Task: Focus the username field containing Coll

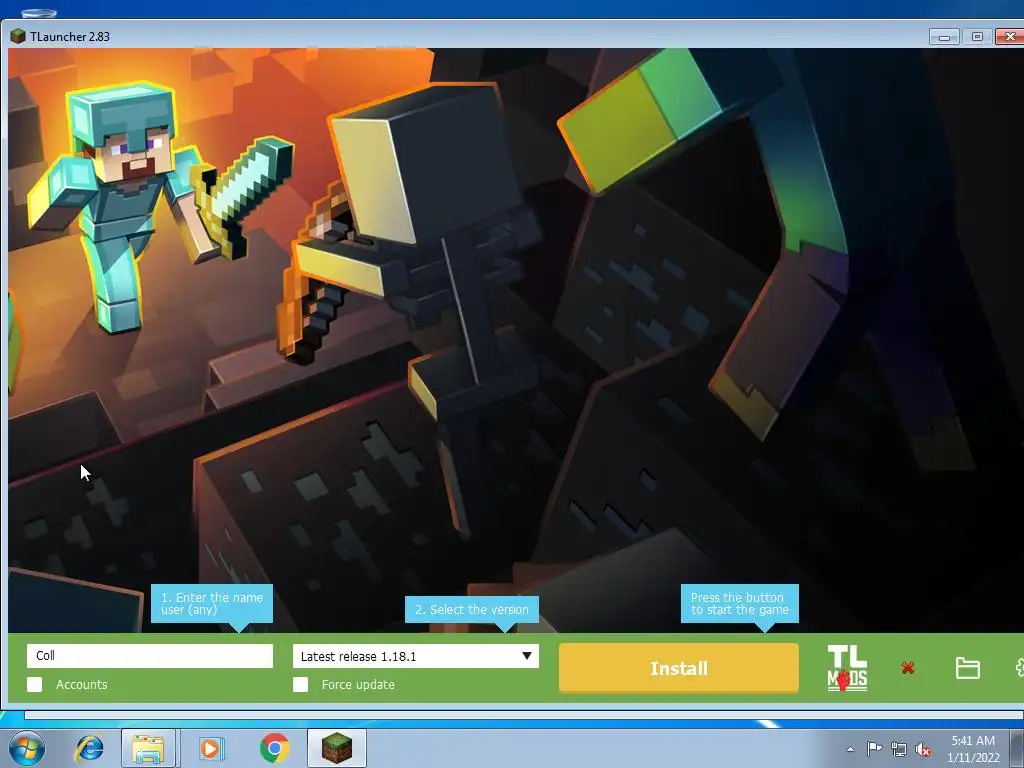Action: pyautogui.click(x=150, y=656)
